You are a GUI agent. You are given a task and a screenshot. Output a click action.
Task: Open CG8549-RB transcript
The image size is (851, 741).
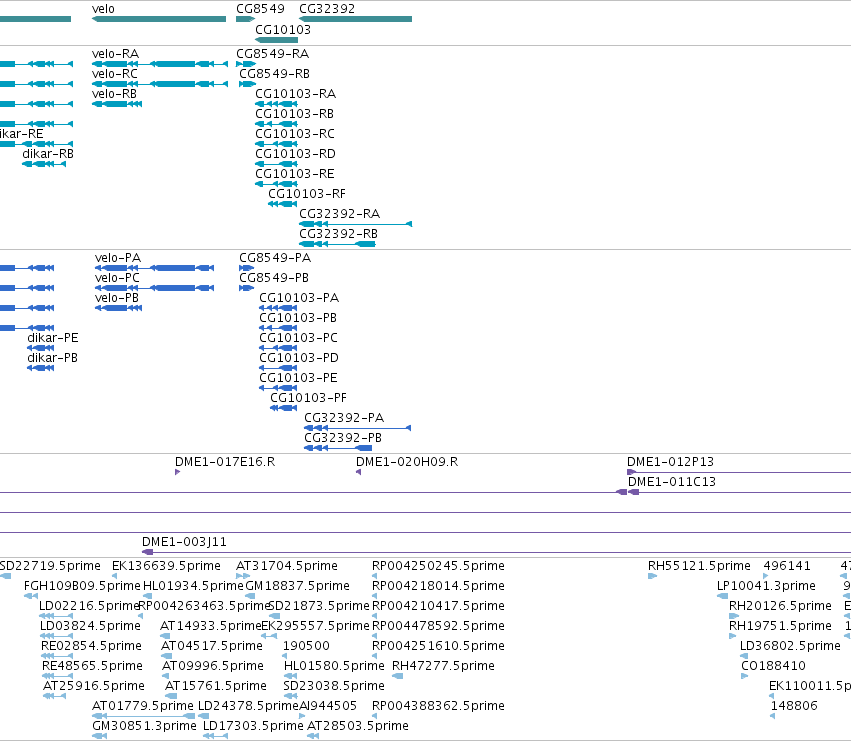click(247, 84)
